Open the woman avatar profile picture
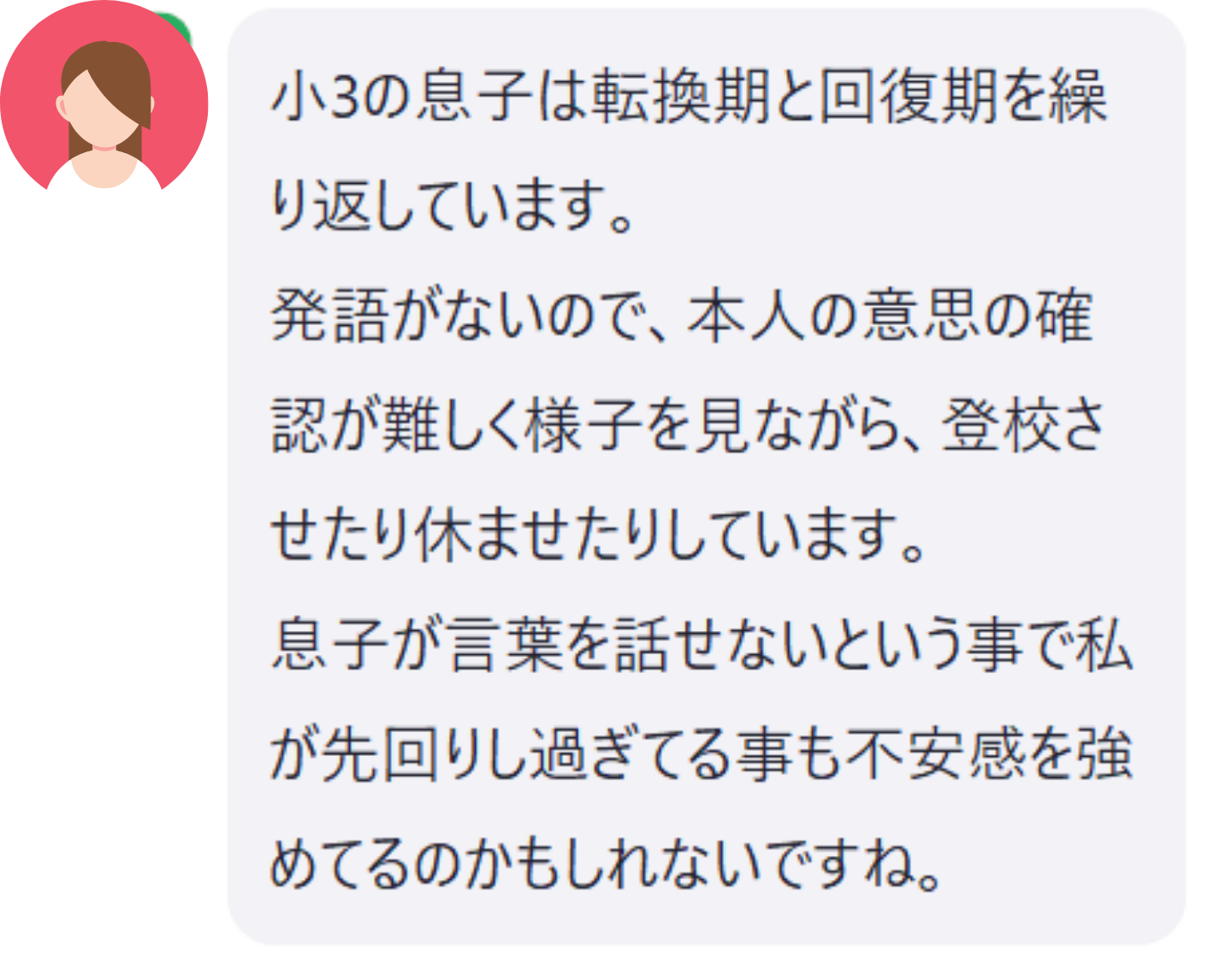Image resolution: width=1226 pixels, height=980 pixels. click(x=104, y=96)
